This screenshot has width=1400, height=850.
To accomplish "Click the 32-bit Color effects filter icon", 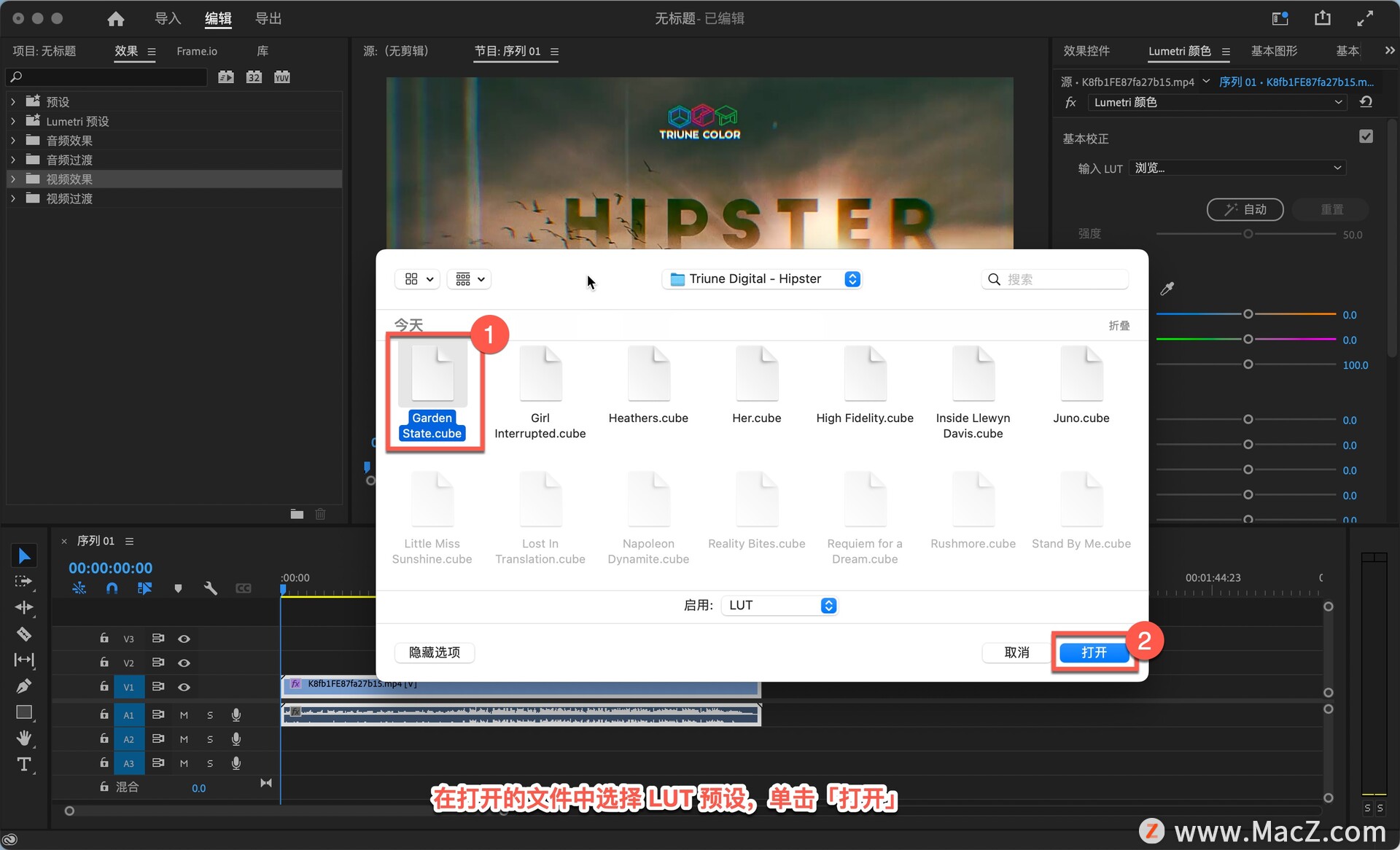I will [x=254, y=77].
